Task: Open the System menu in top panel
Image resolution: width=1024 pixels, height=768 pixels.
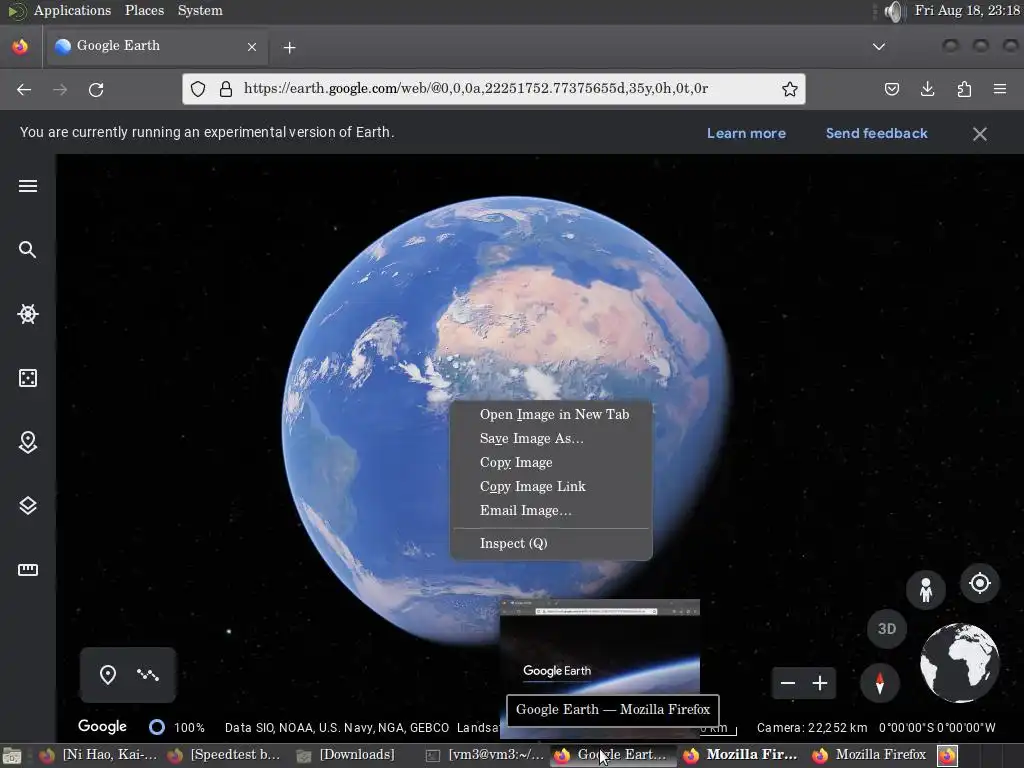Action: coord(200,10)
